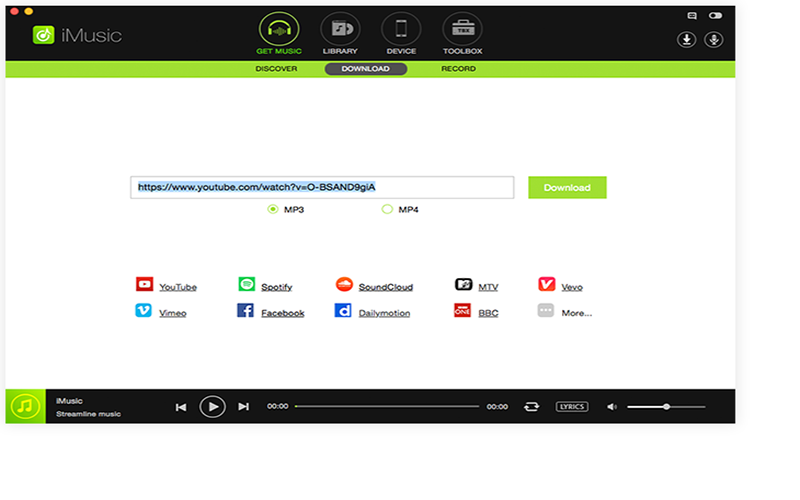Toggle the repeat loop mode
Image resolution: width=800 pixels, height=500 pixels.
(x=531, y=407)
